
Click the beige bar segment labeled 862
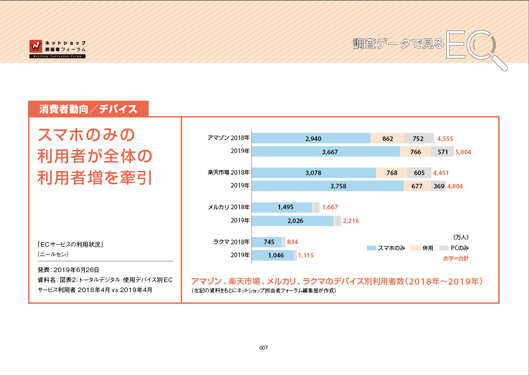coord(387,138)
